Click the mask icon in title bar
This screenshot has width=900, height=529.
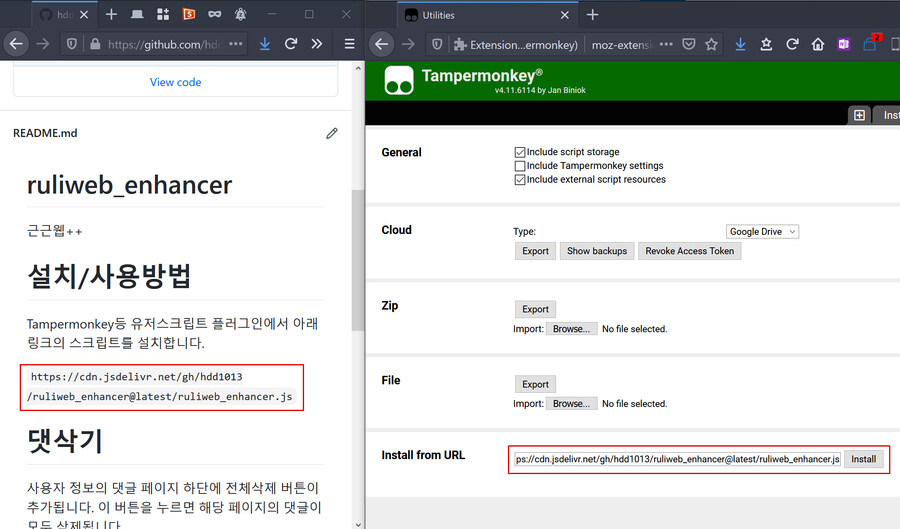tap(215, 14)
